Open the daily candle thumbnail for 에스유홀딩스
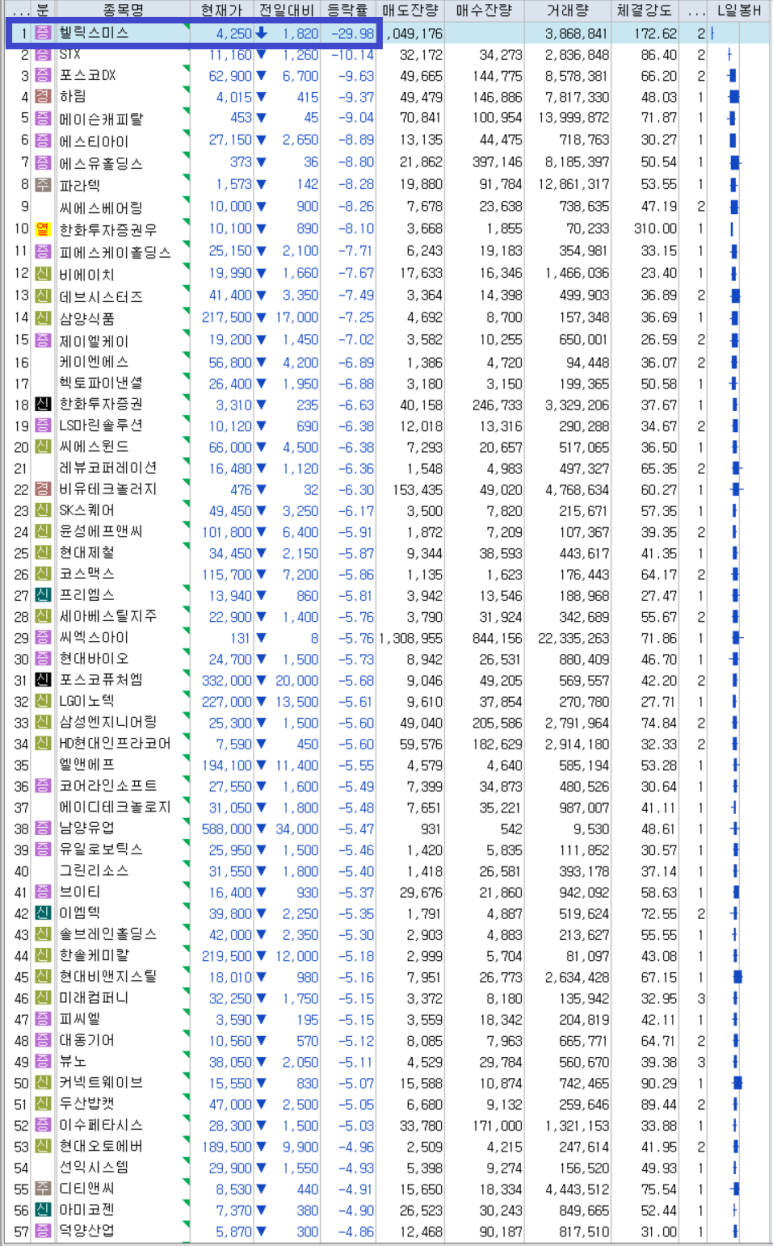773x1246 pixels. (x=735, y=163)
